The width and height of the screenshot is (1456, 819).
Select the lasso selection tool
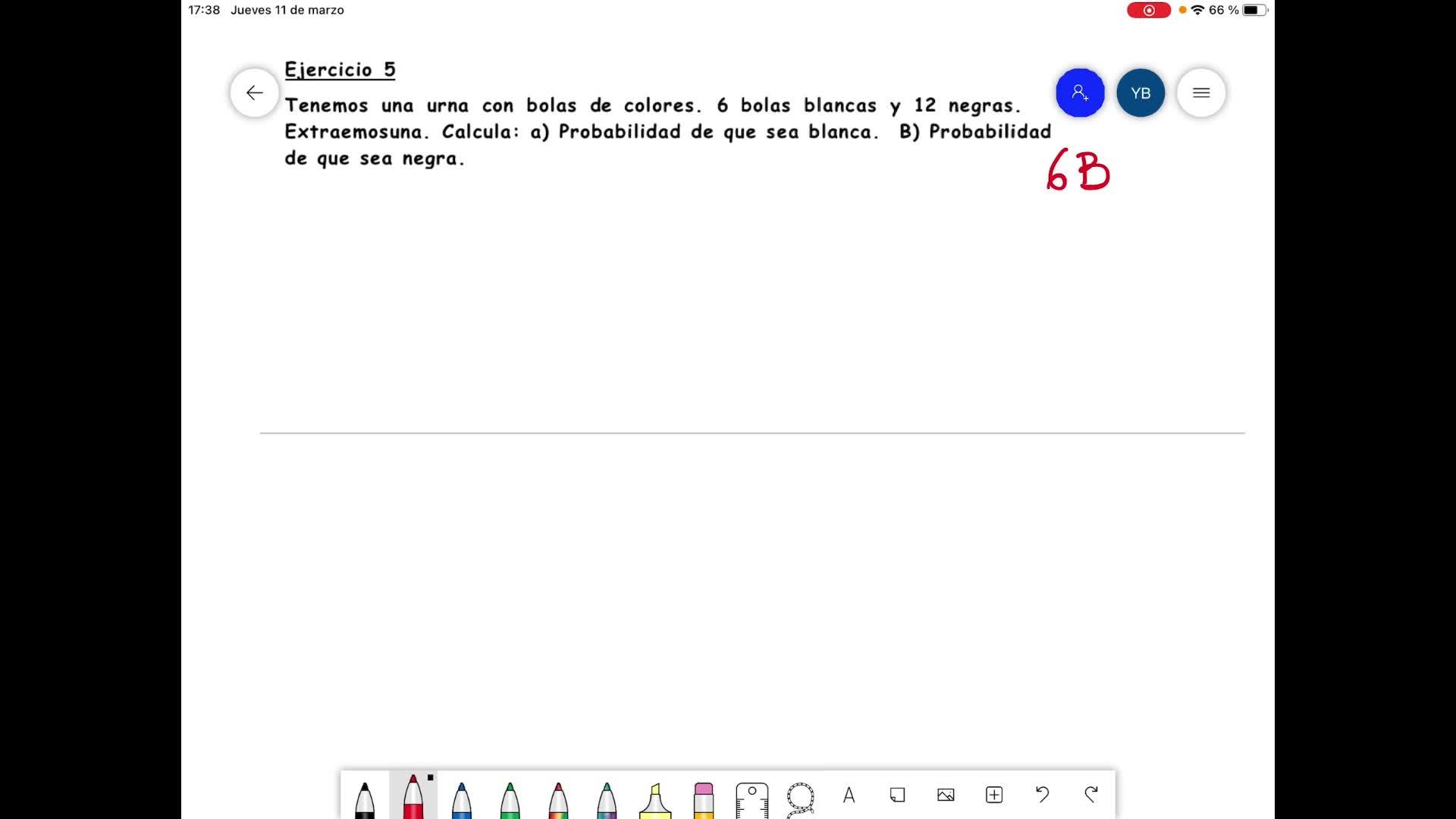tap(800, 798)
